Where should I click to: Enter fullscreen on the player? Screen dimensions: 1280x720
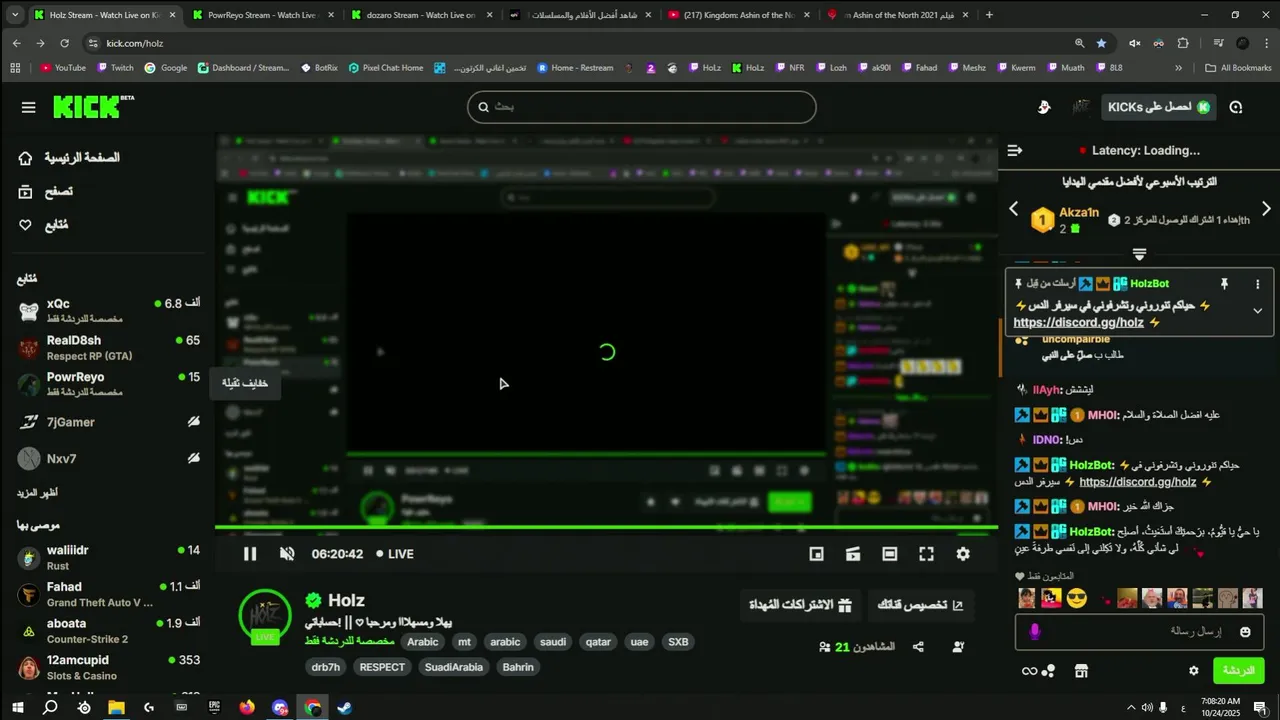click(x=926, y=554)
